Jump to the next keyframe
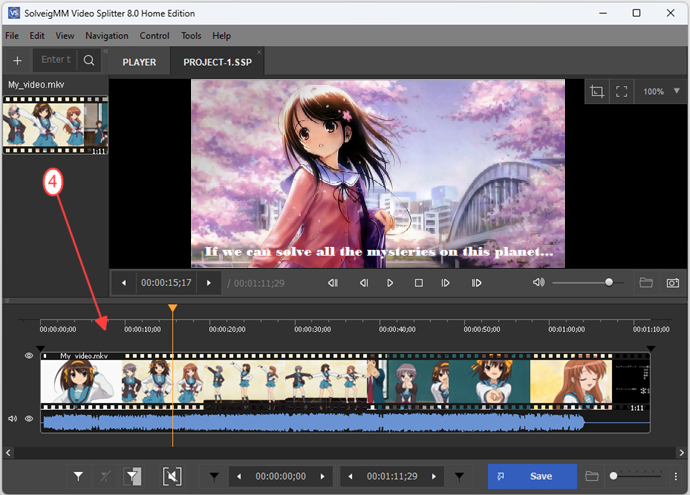Image resolution: width=690 pixels, height=495 pixels. (x=476, y=283)
